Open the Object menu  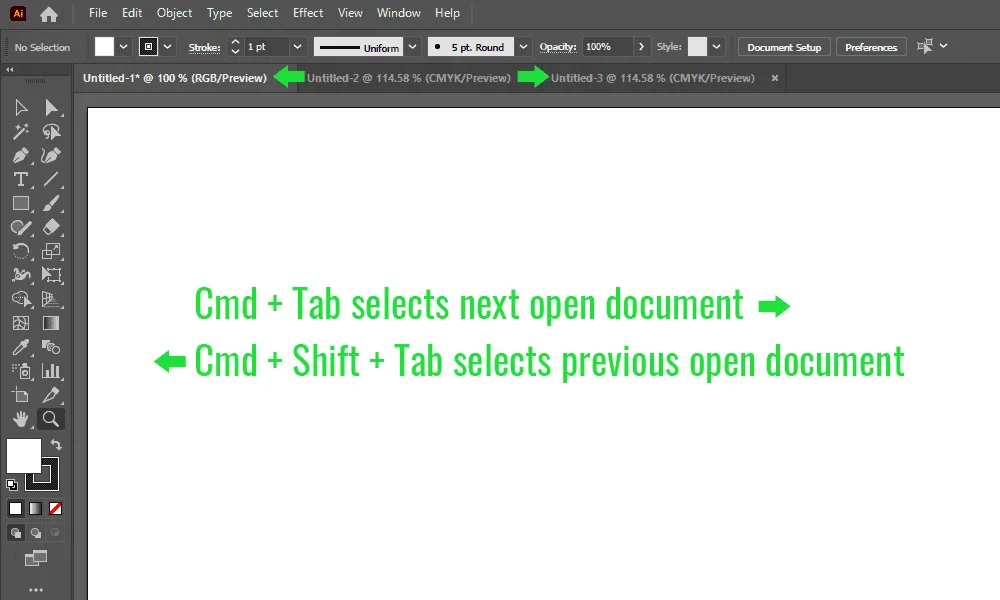(x=174, y=13)
